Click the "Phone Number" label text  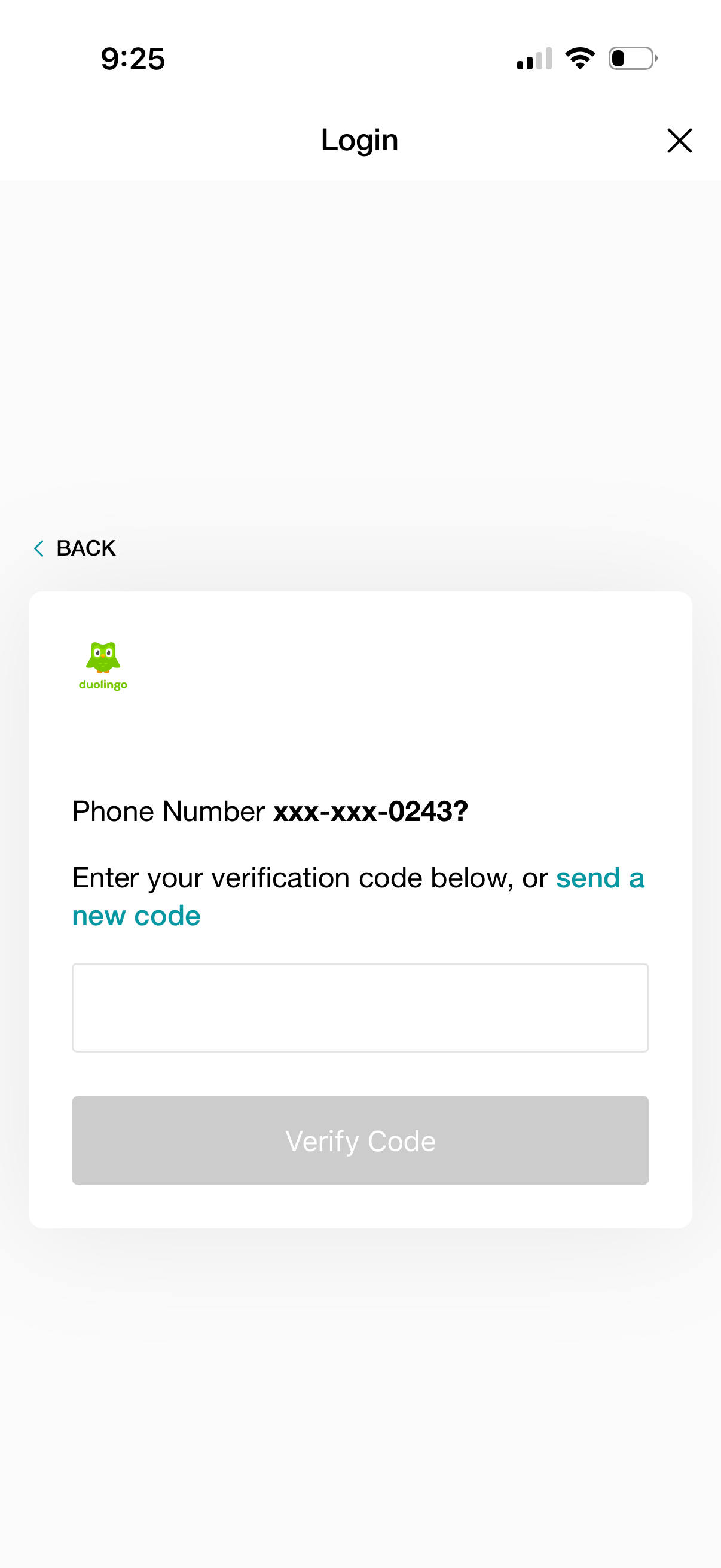pos(169,812)
